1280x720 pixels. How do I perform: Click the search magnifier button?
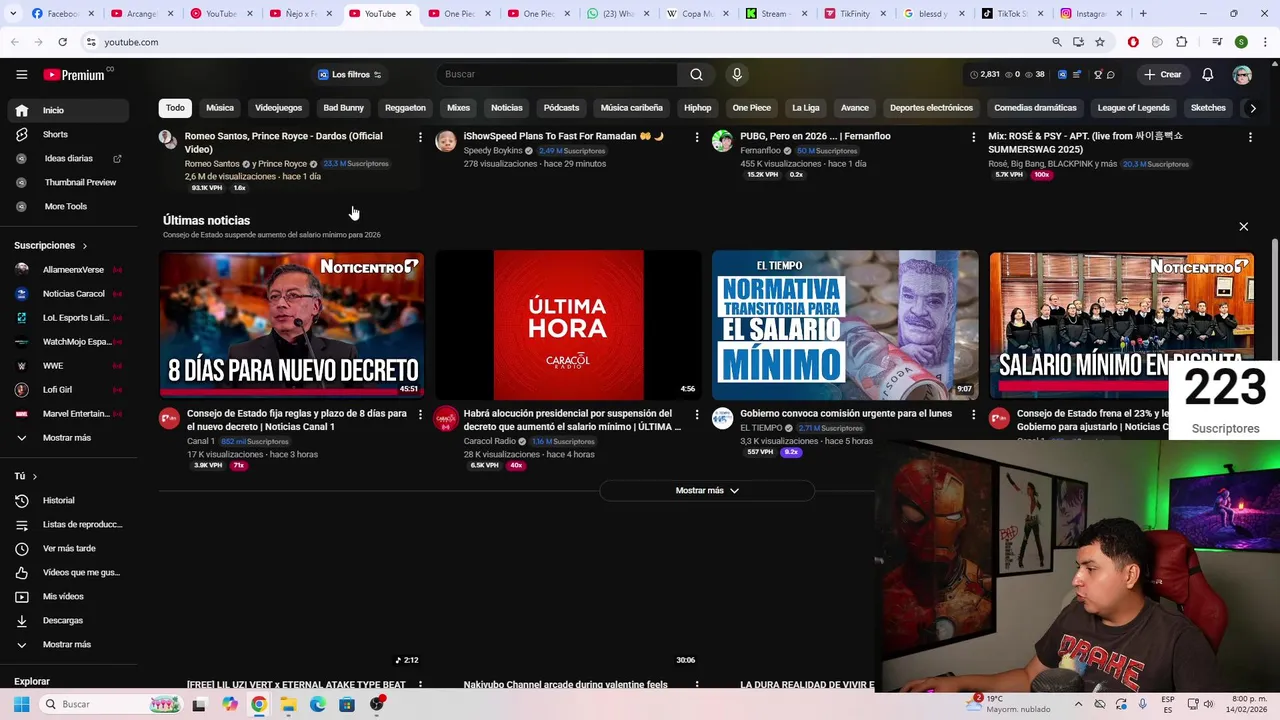[696, 75]
